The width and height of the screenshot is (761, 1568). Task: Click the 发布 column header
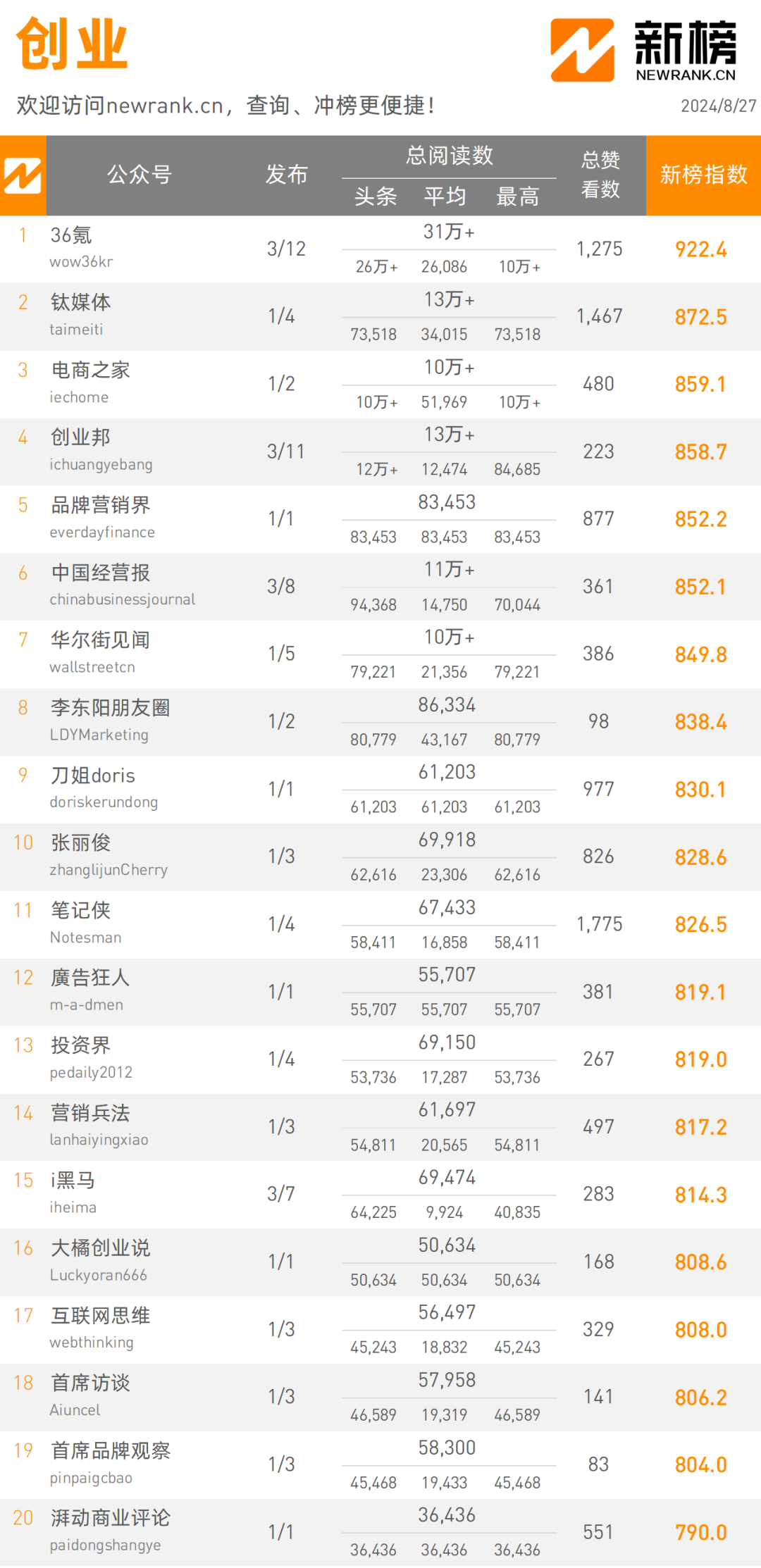tap(287, 175)
